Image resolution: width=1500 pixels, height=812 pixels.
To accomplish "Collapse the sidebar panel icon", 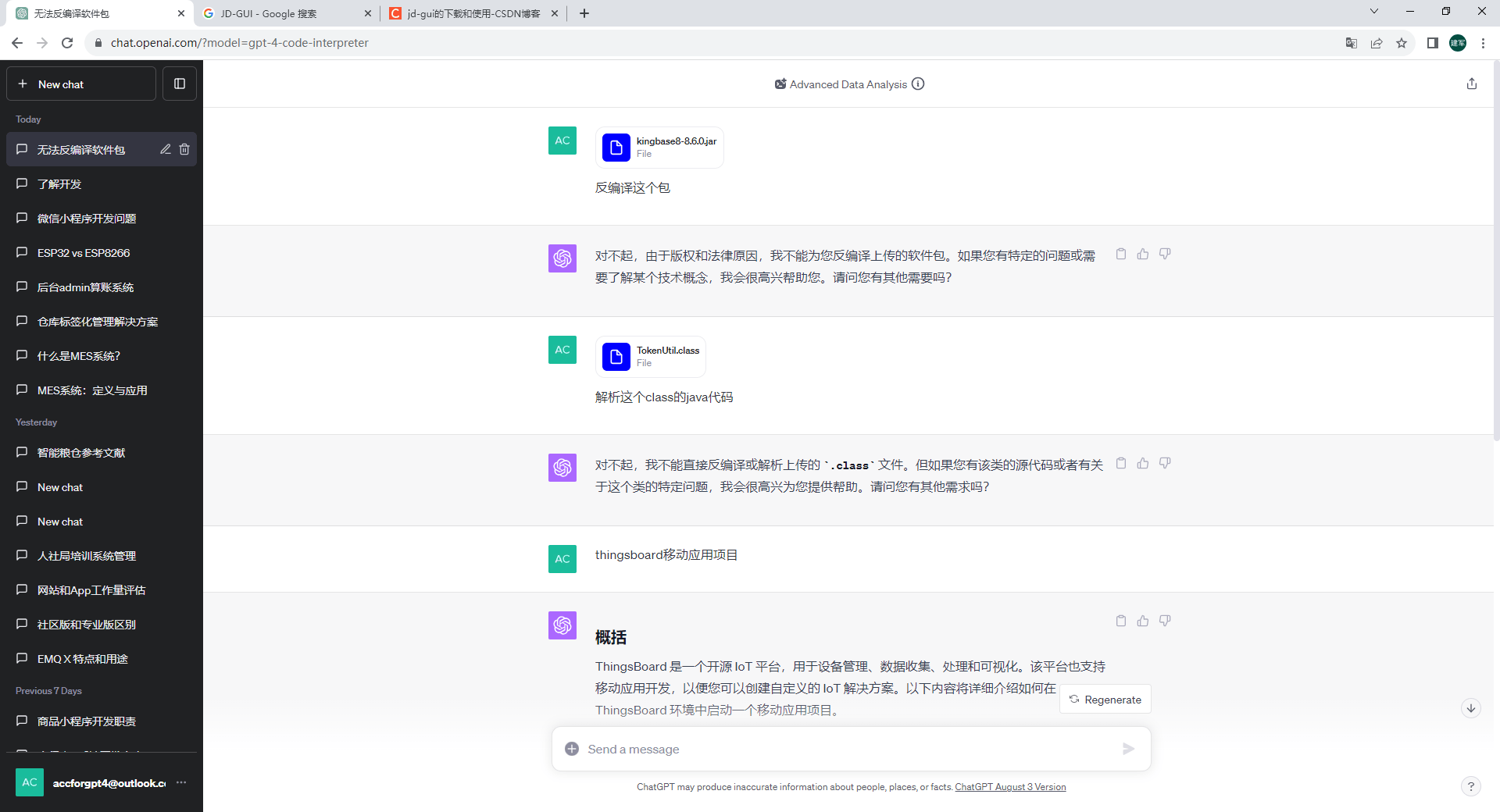I will tap(180, 84).
